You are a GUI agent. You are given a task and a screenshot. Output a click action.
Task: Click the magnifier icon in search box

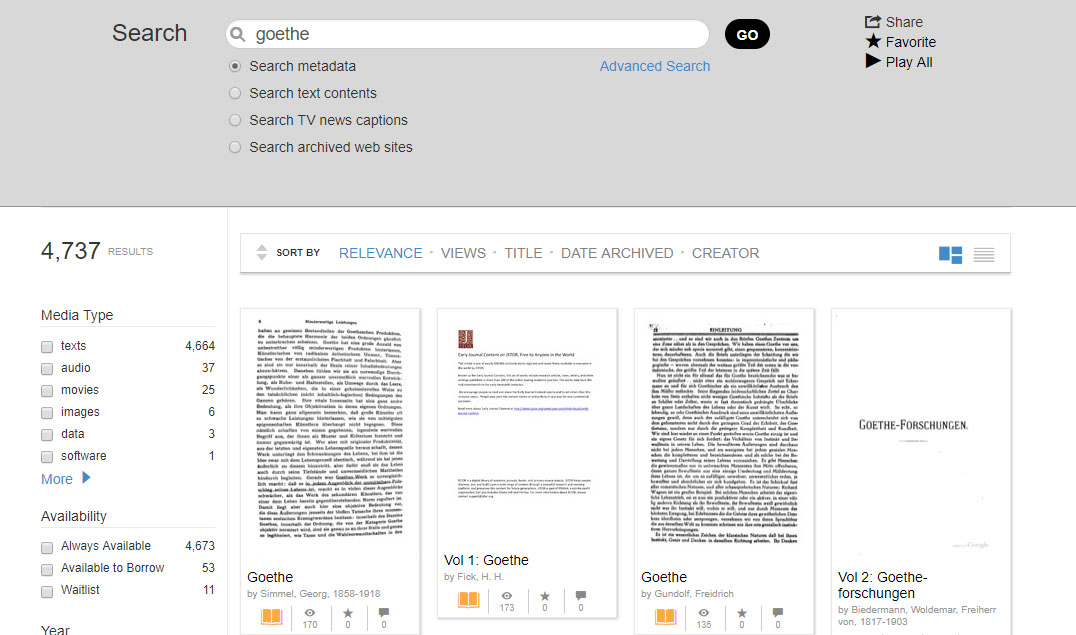pyautogui.click(x=237, y=34)
